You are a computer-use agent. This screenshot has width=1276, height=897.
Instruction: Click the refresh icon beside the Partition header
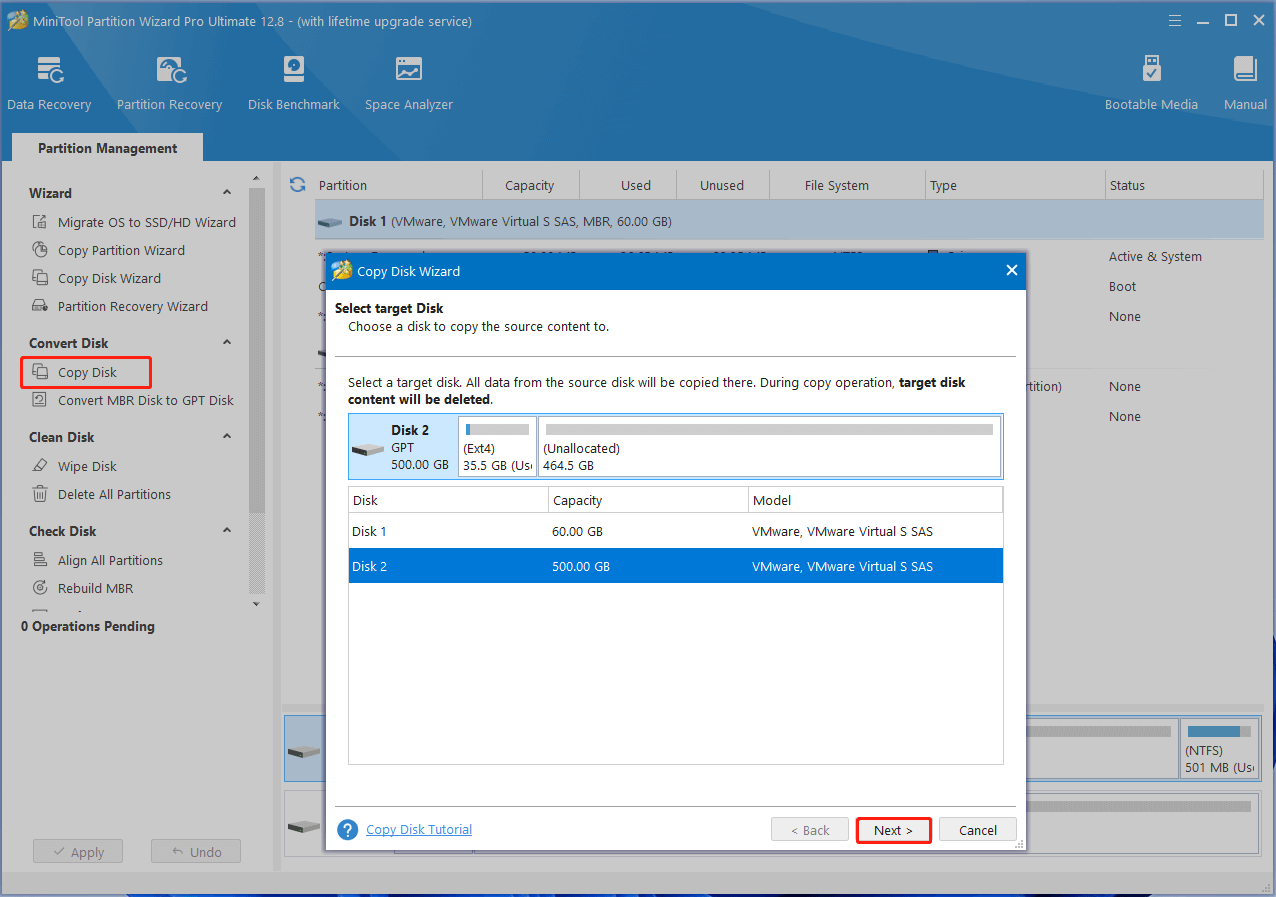point(297,185)
